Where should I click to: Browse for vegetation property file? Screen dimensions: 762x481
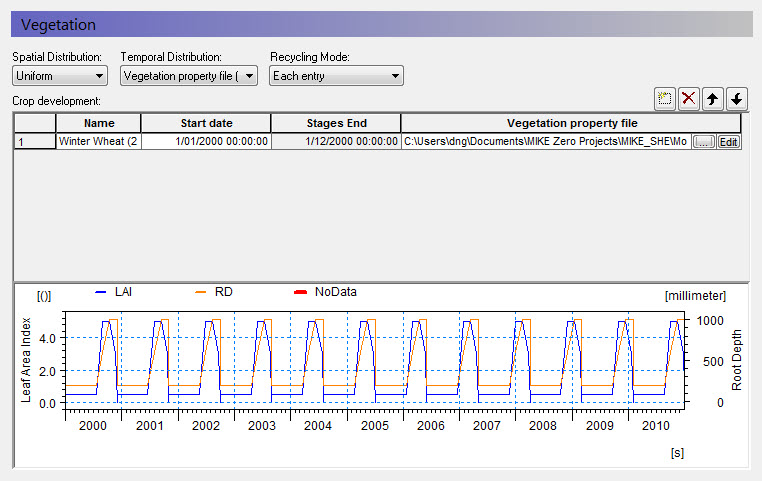tap(703, 142)
